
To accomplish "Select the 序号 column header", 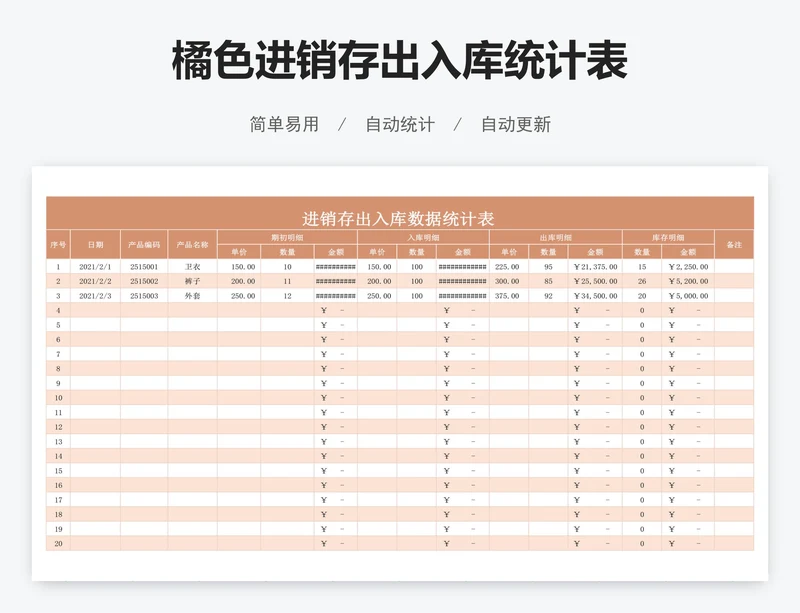I will click(x=58, y=244).
